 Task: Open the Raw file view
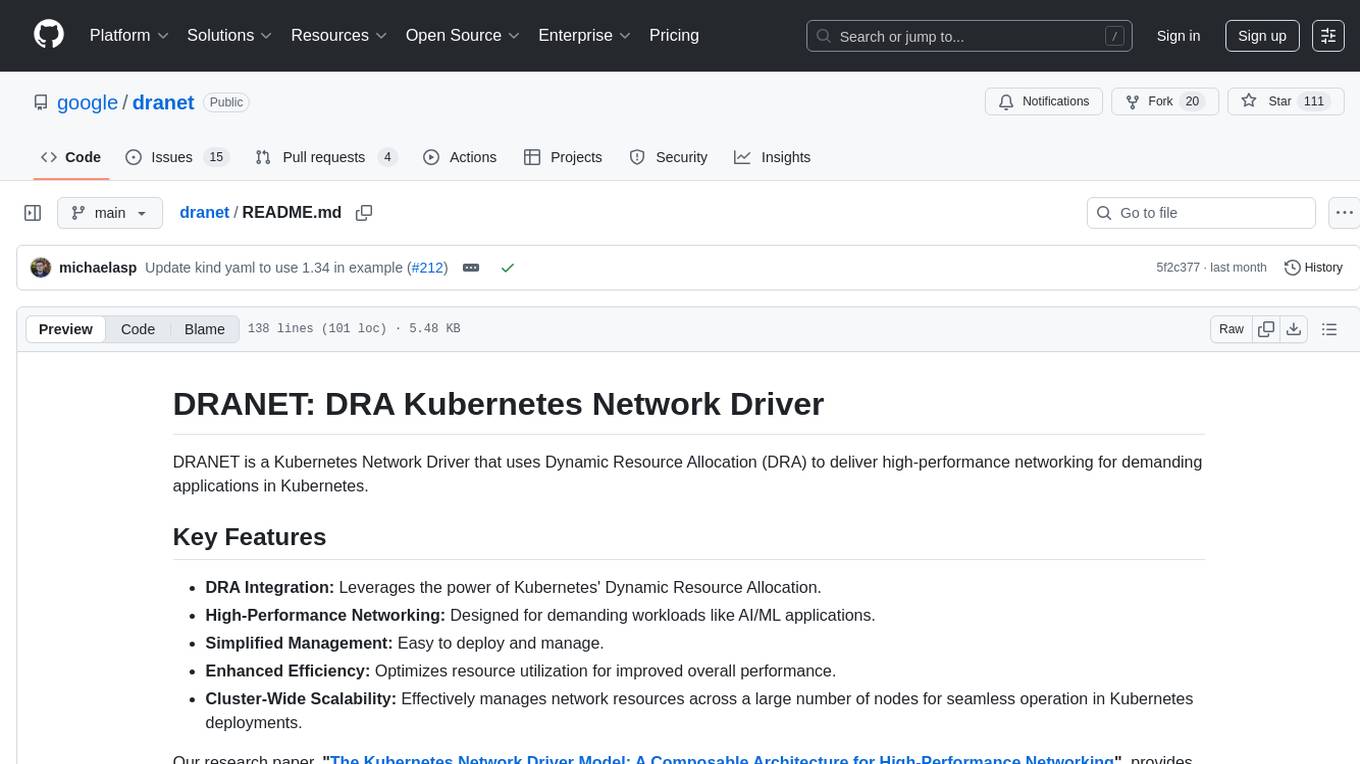pos(1231,329)
